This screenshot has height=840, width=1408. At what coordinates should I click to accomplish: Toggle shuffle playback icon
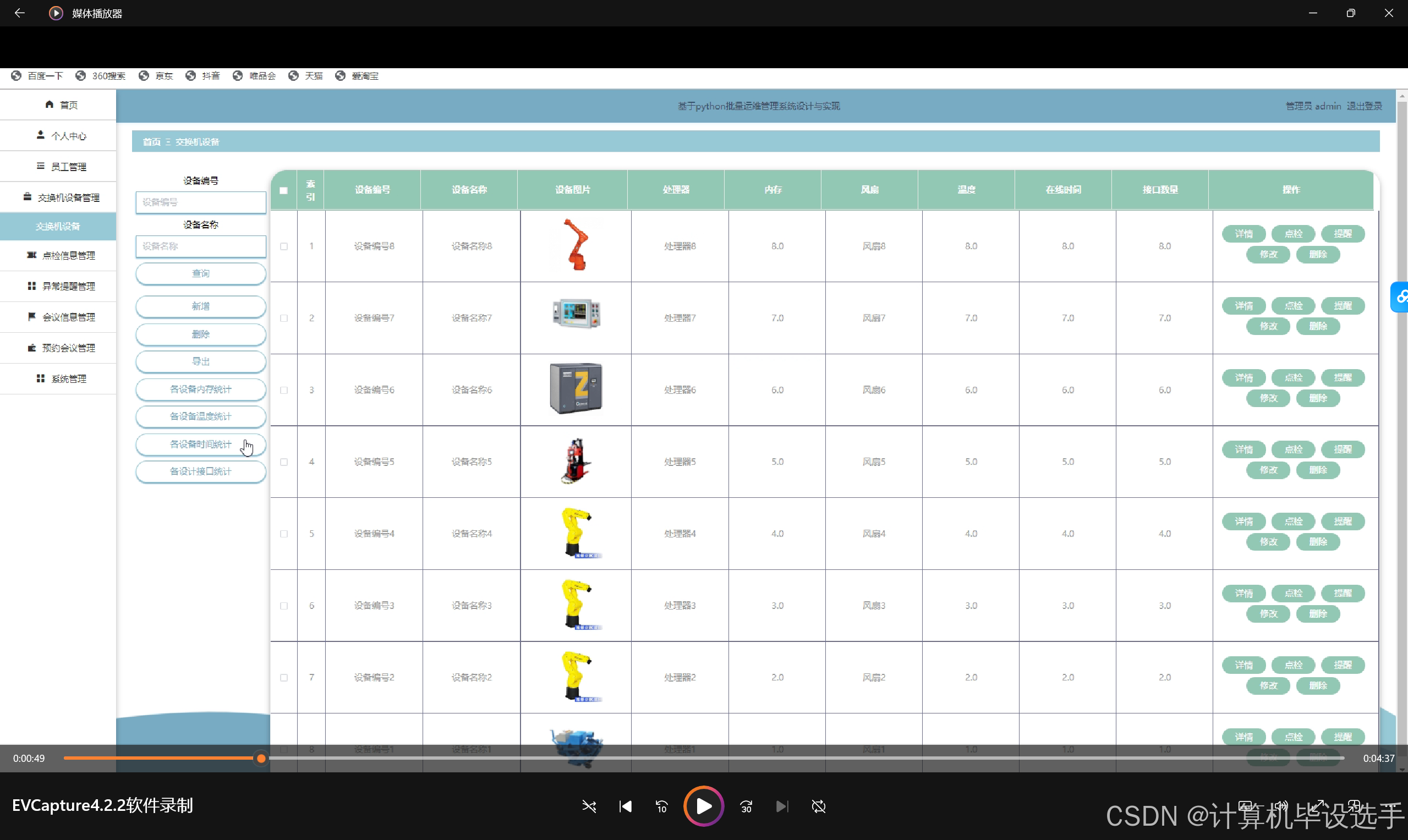point(589,806)
